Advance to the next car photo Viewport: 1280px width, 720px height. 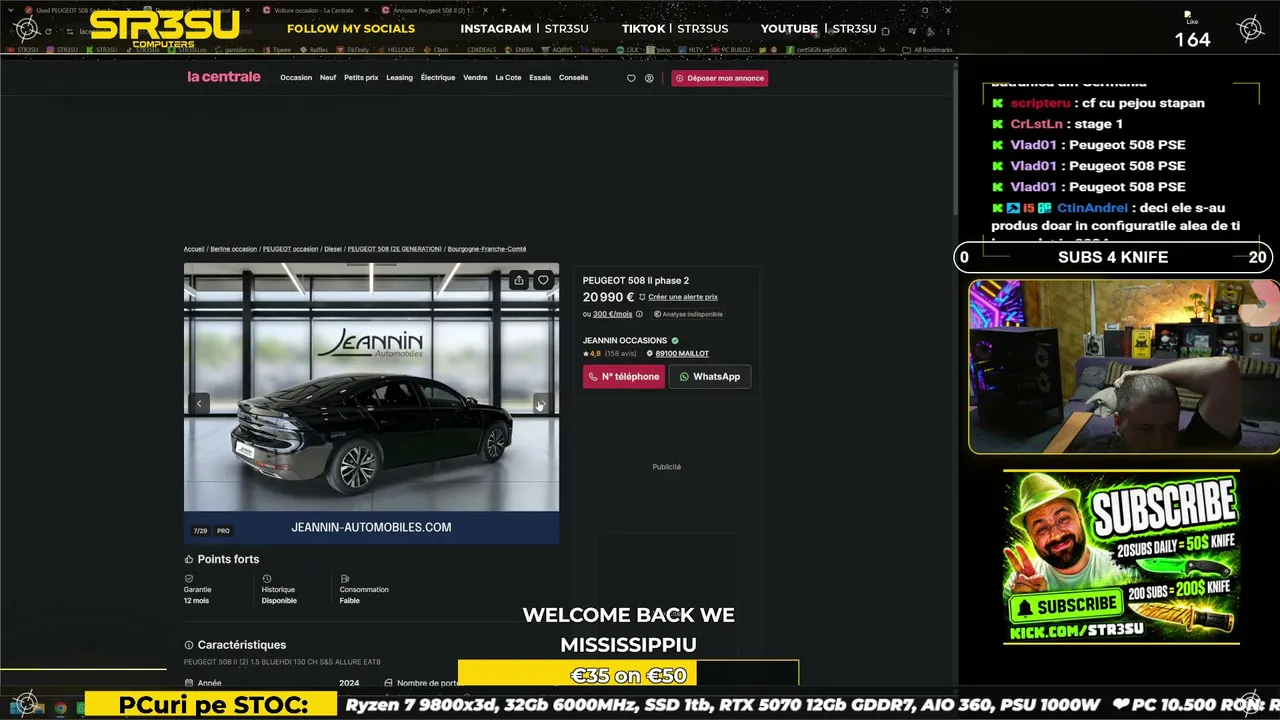541,403
